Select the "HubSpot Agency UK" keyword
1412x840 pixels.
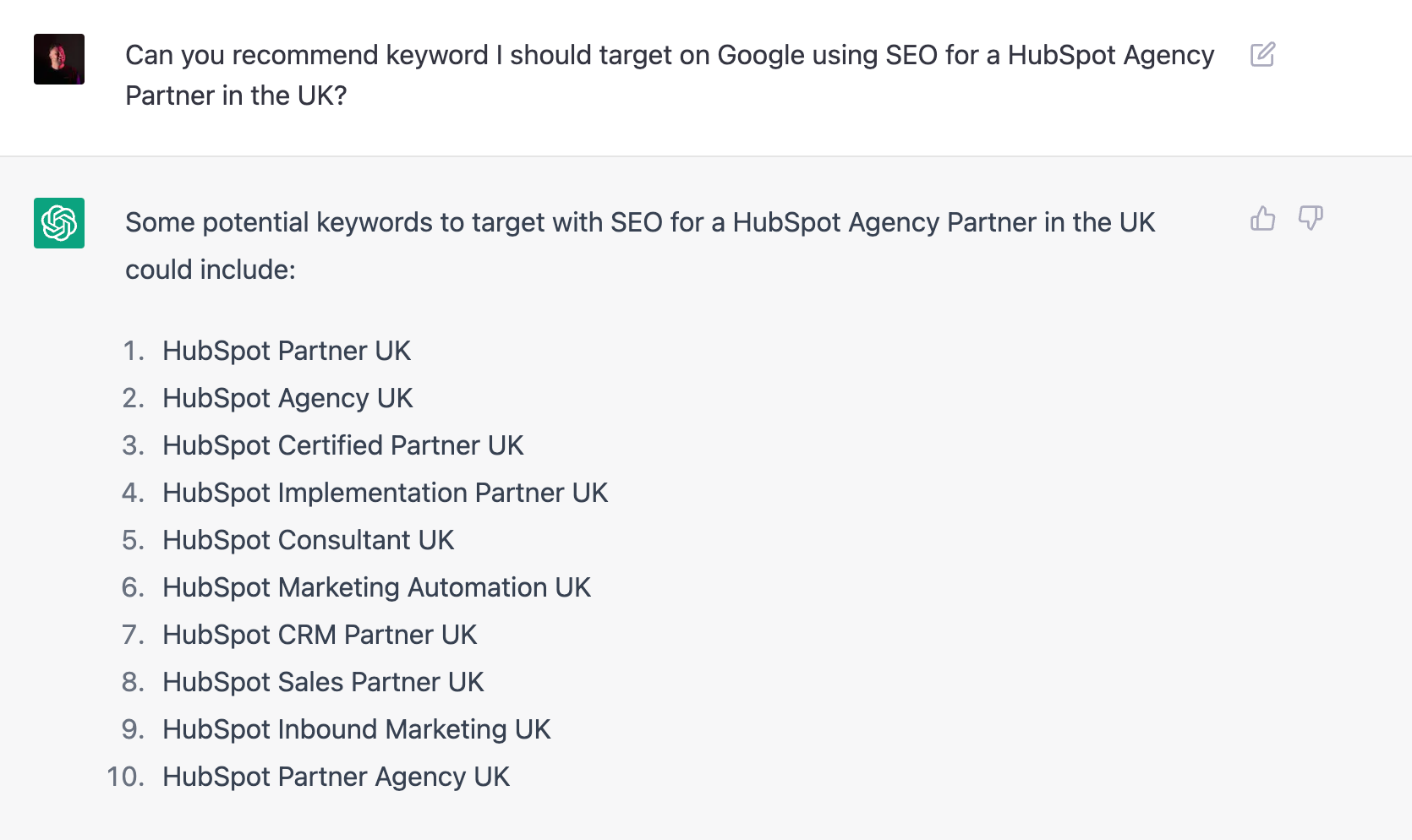[x=287, y=398]
